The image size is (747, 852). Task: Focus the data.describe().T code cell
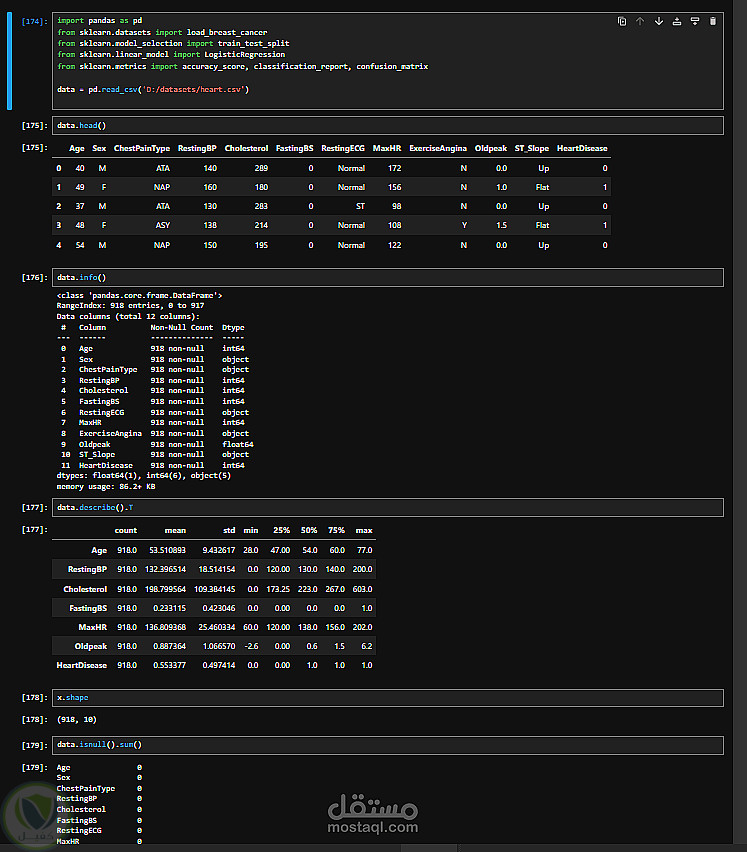(x=388, y=508)
